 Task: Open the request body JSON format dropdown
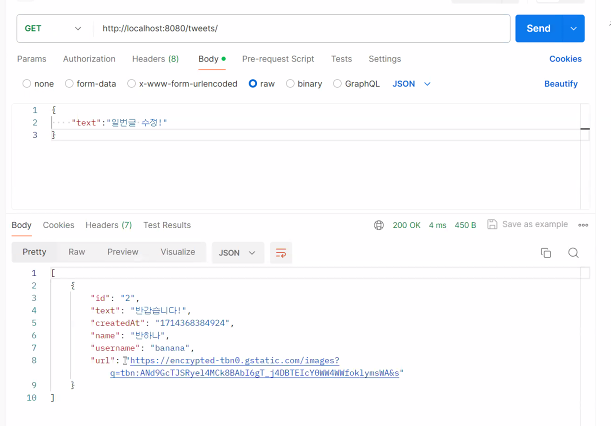tap(411, 84)
